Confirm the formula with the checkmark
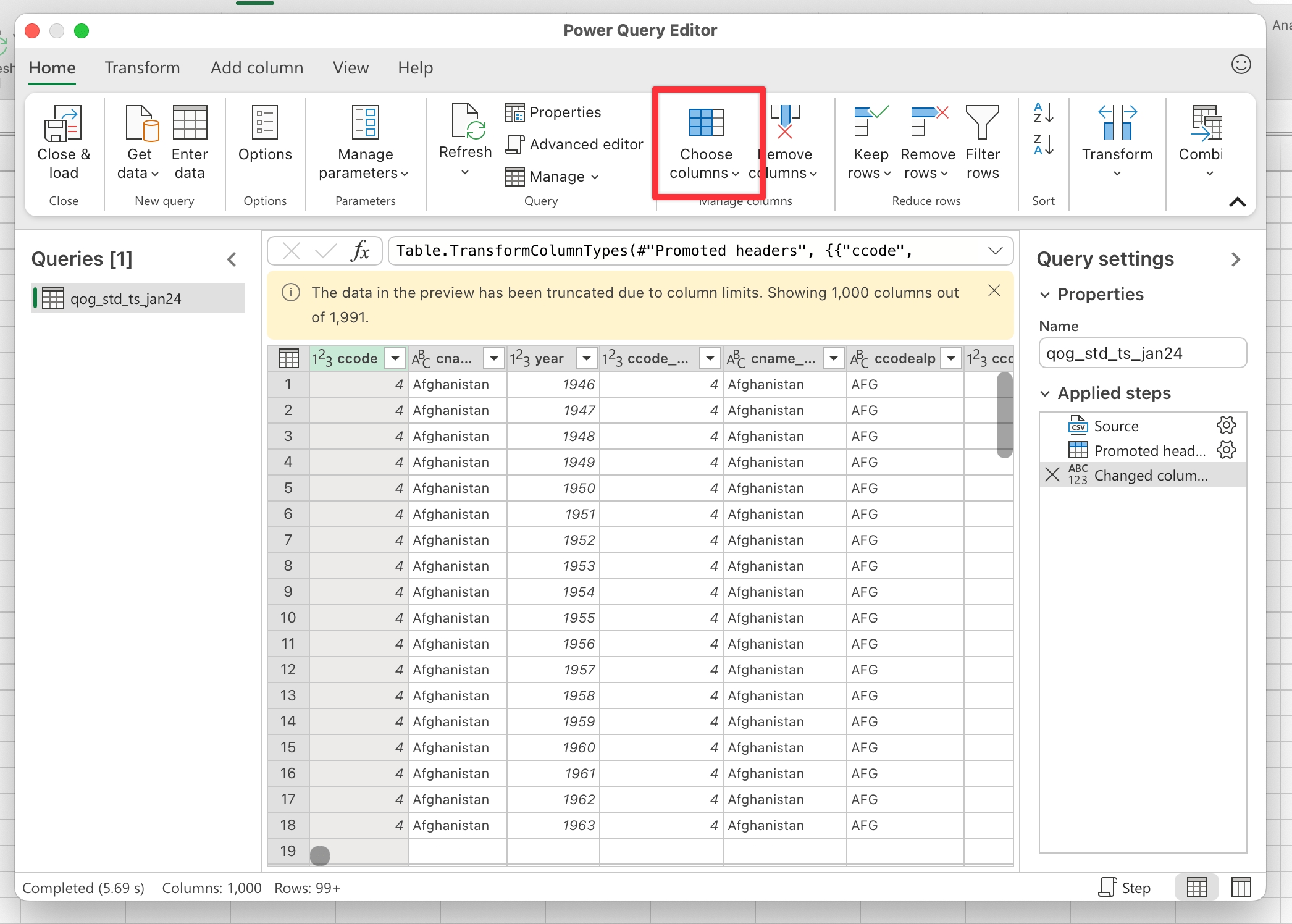The image size is (1292, 924). (325, 251)
